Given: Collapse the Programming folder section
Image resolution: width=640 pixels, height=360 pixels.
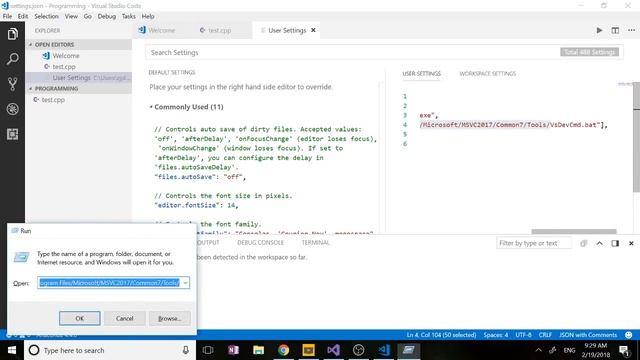Looking at the screenshot, I should pyautogui.click(x=79, y=89).
